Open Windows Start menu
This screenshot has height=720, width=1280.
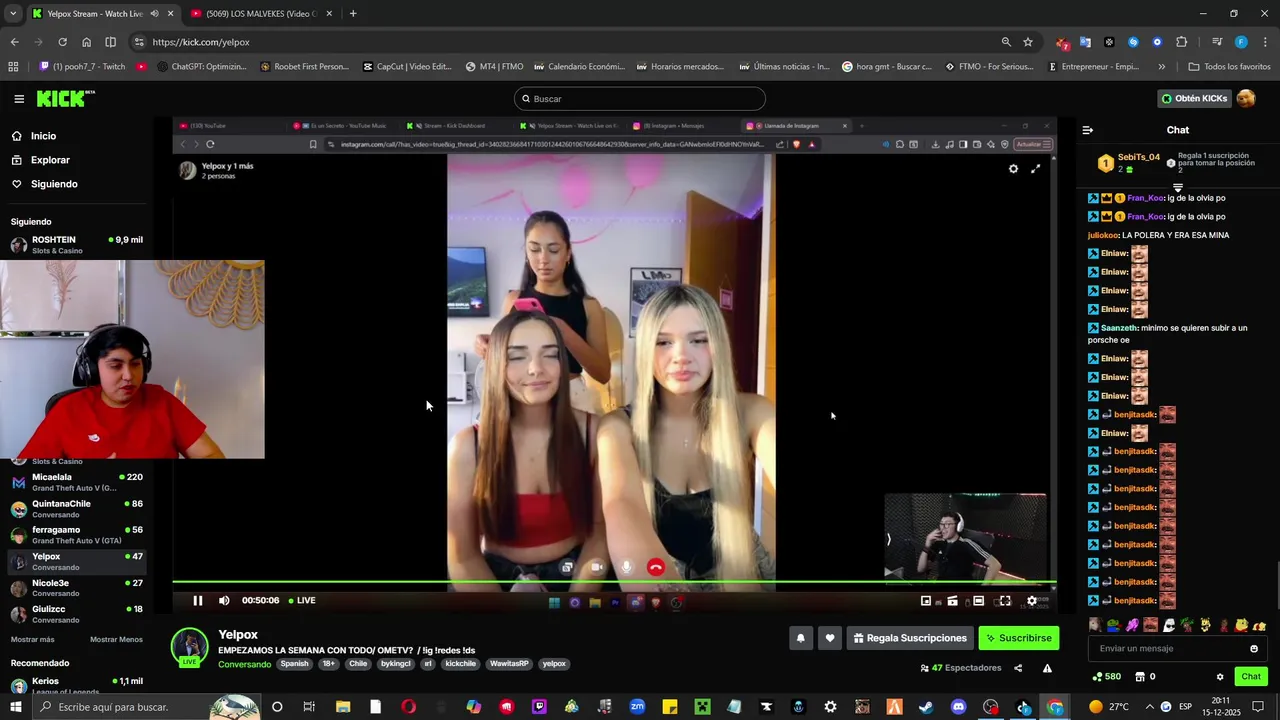click(x=16, y=707)
